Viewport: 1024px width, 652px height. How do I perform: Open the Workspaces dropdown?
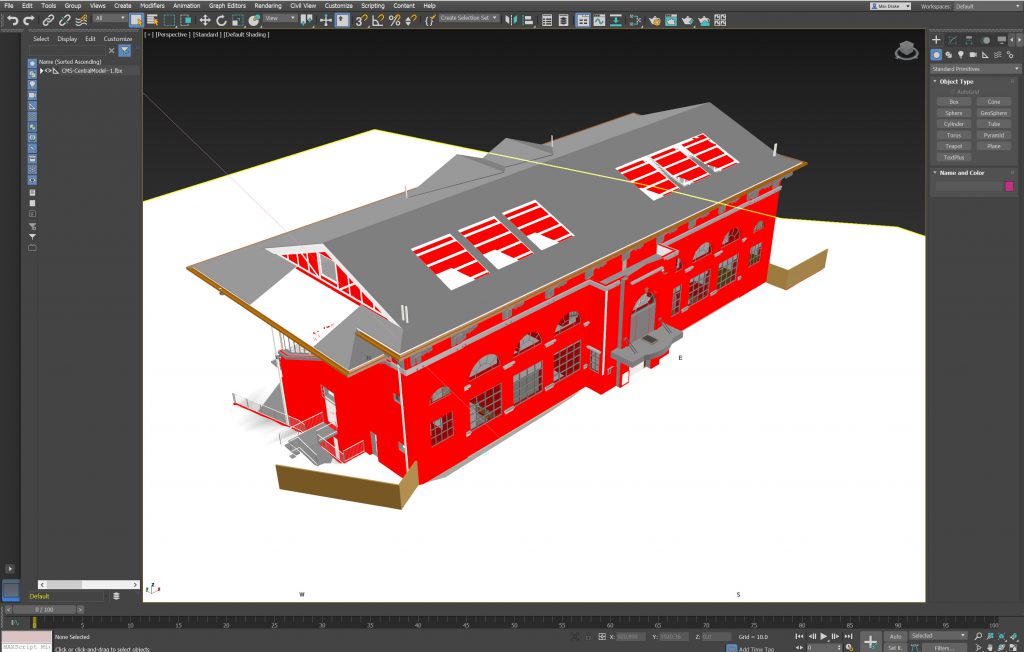985,6
